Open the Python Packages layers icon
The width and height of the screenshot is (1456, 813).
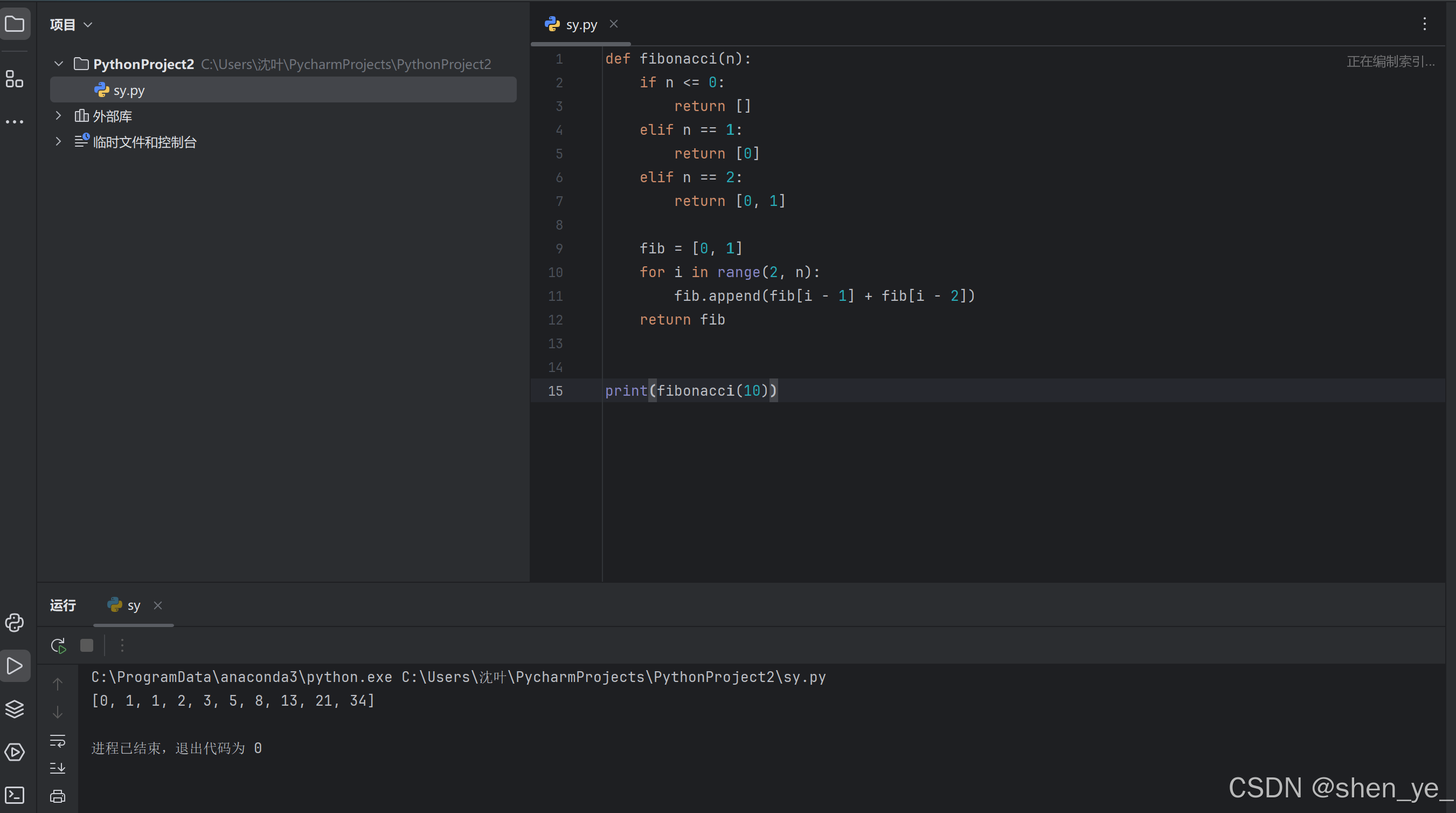[x=15, y=708]
